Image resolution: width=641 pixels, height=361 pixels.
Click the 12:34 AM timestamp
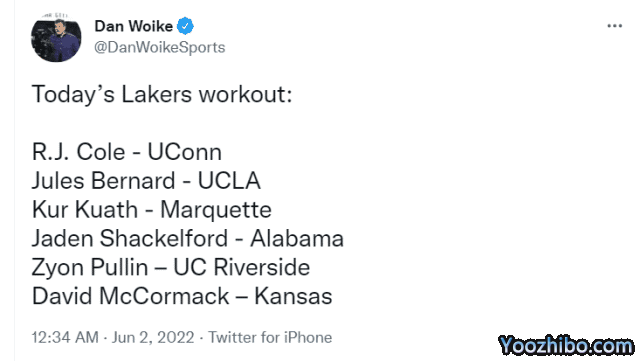(x=65, y=338)
